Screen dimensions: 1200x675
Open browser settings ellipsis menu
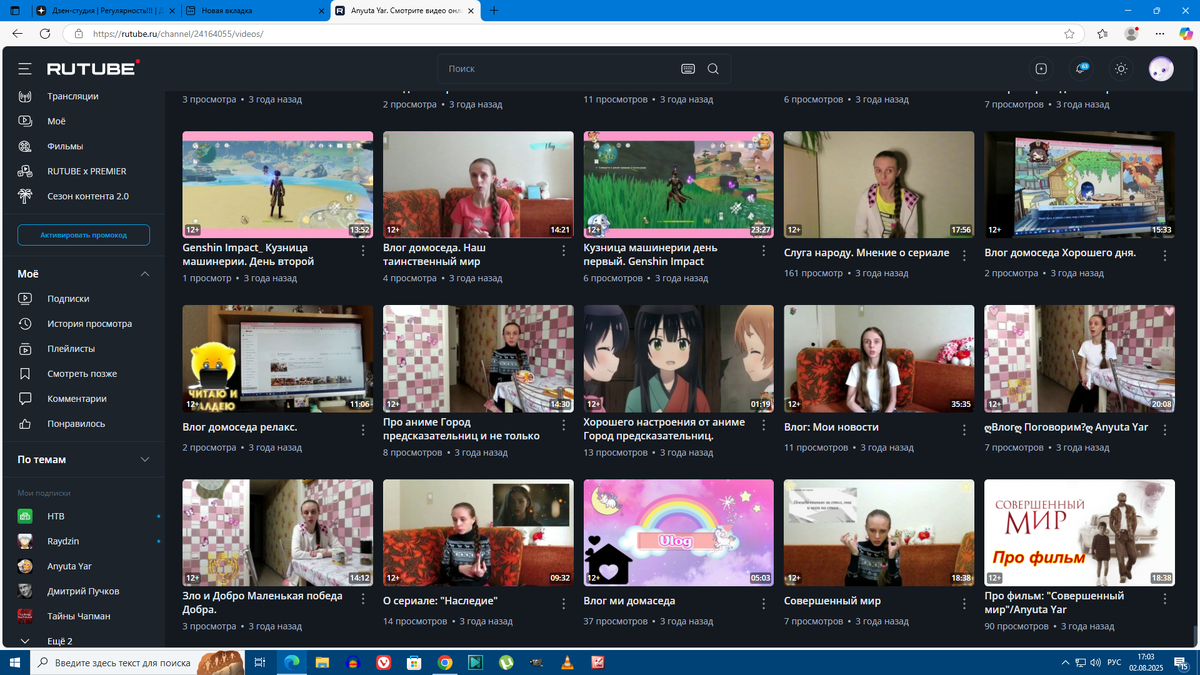coord(1159,33)
